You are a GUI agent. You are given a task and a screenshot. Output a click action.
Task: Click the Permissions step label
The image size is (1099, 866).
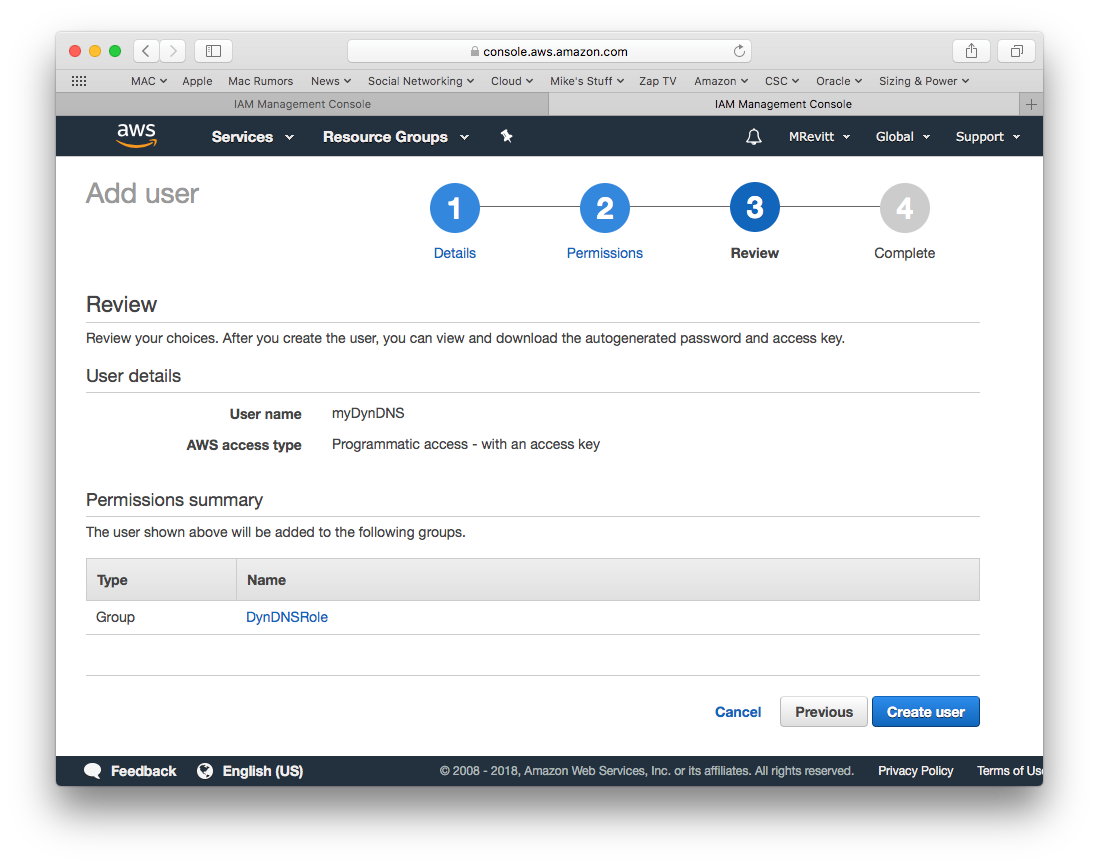(x=605, y=253)
